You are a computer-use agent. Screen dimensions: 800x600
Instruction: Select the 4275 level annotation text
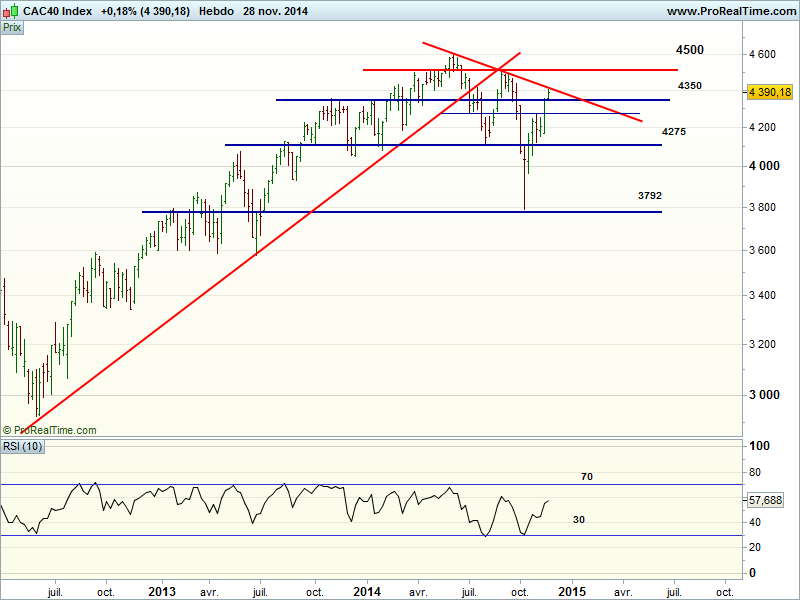pyautogui.click(x=673, y=132)
